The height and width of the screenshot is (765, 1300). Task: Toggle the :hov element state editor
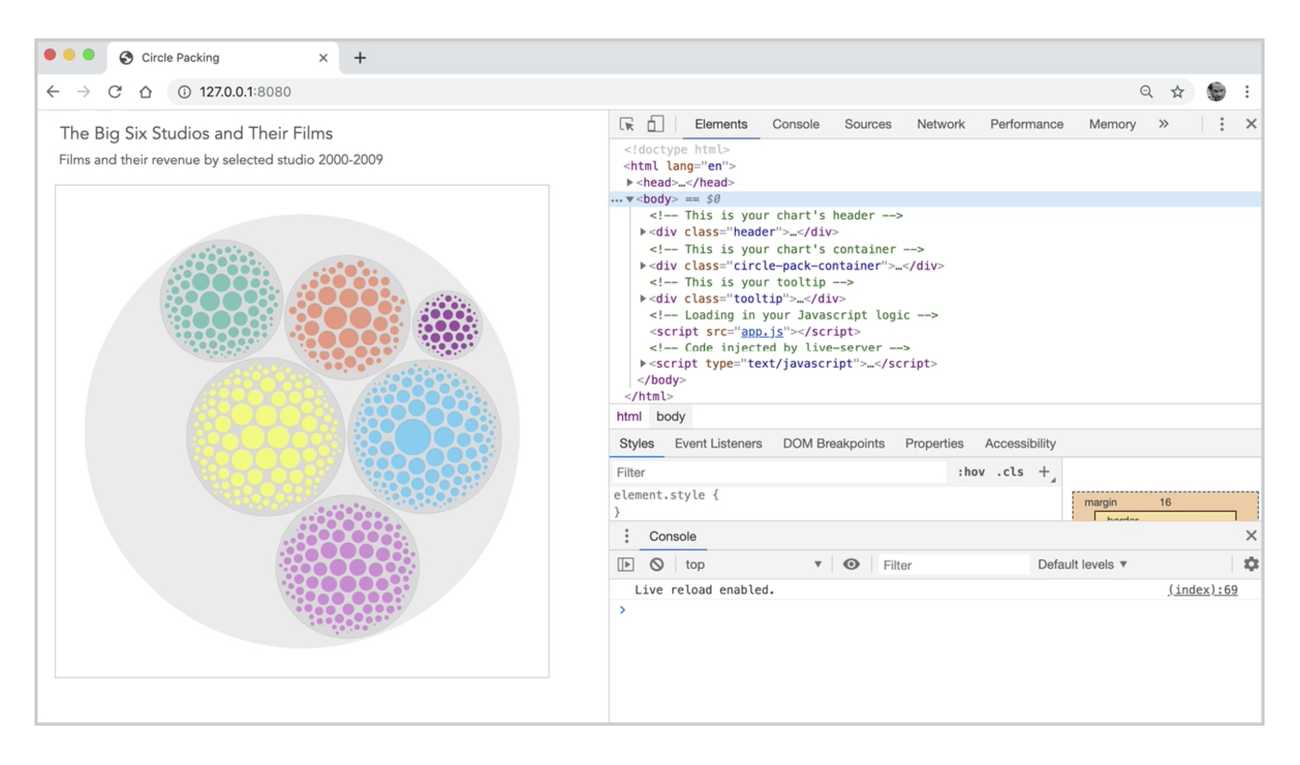(971, 471)
